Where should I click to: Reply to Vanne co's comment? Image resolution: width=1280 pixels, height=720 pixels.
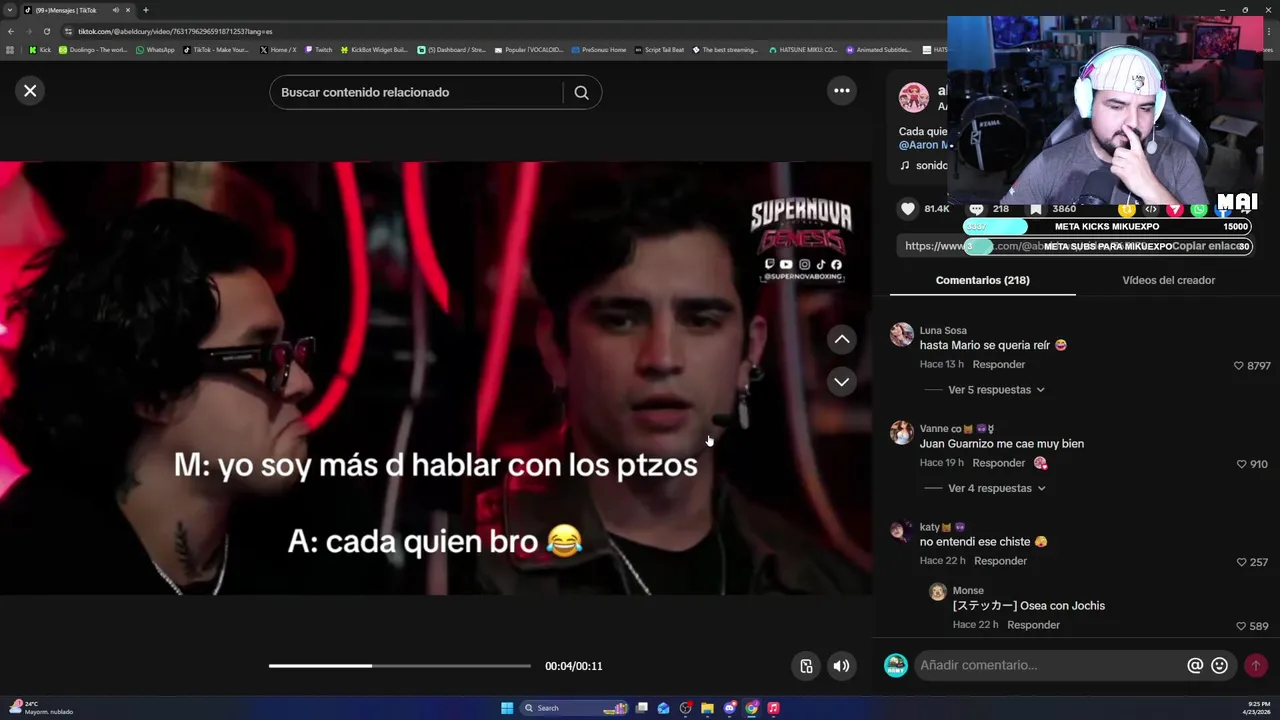(998, 463)
